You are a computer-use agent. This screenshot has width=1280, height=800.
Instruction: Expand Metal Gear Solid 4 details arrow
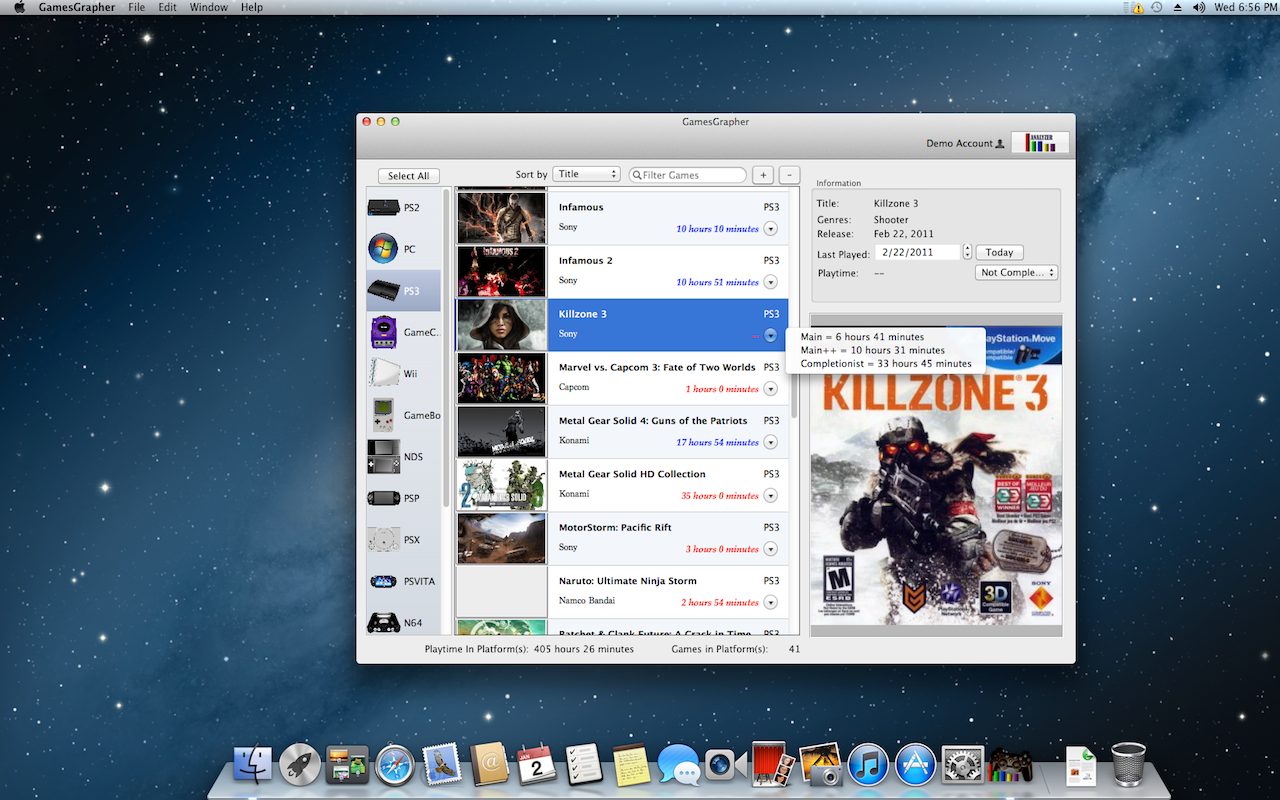770,442
